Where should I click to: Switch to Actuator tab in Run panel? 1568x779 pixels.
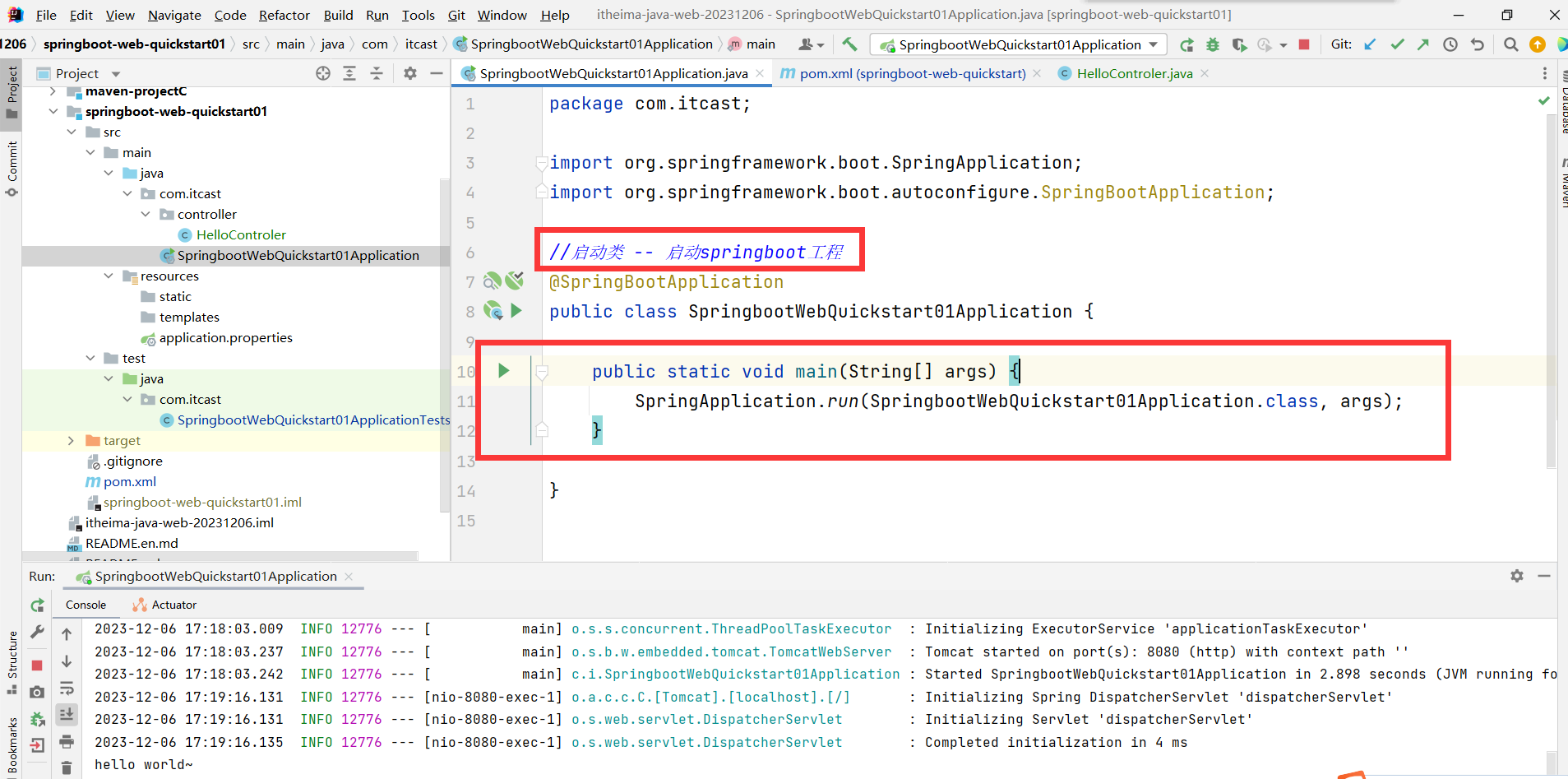[164, 605]
